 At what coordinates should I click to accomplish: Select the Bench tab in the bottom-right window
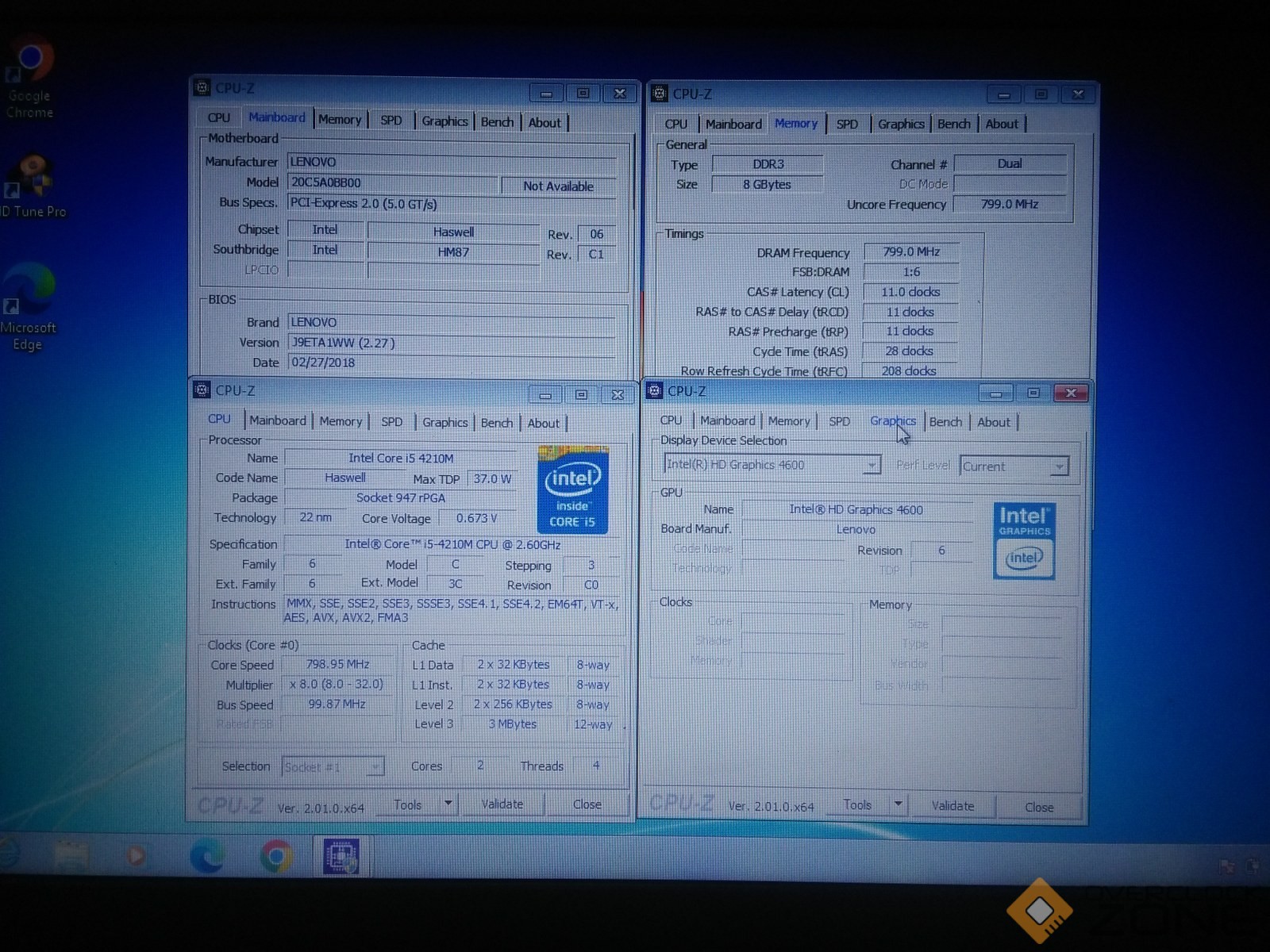[x=945, y=422]
